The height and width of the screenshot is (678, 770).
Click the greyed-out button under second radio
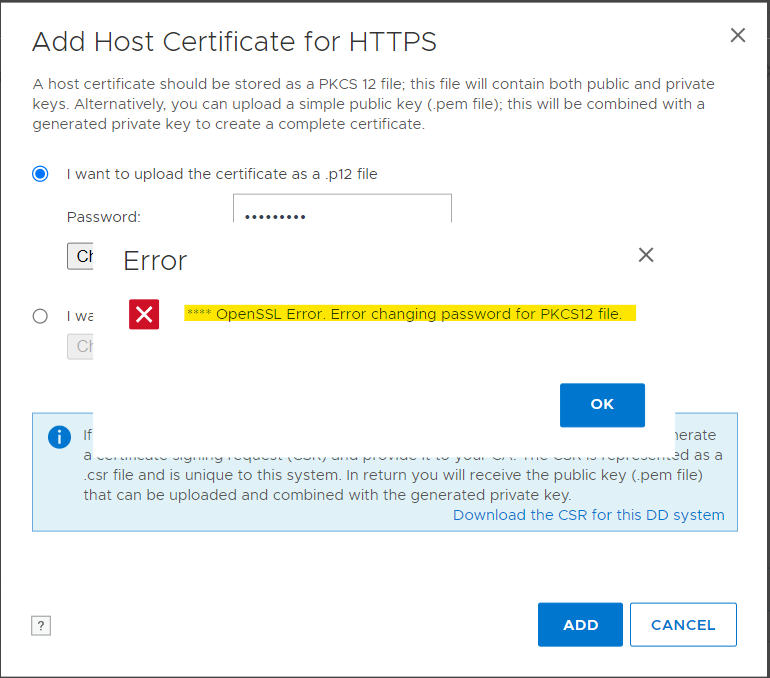(80, 346)
